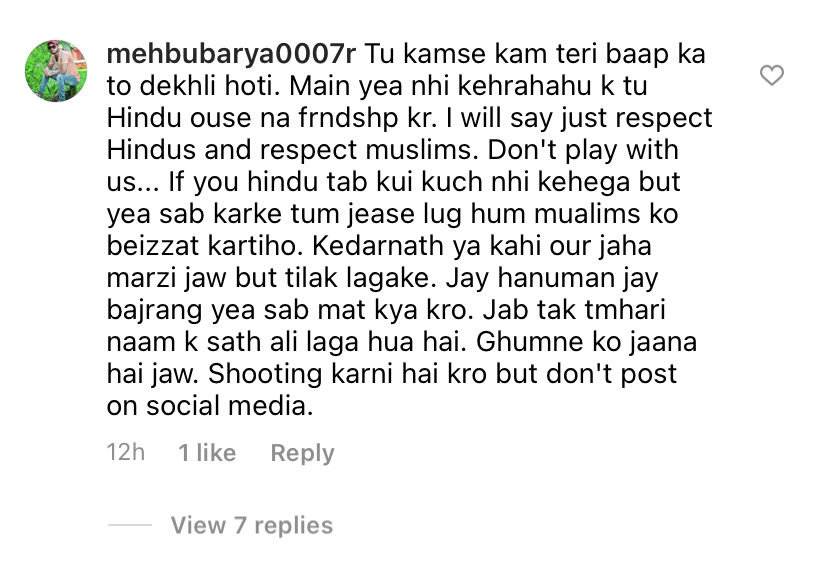Image resolution: width=828 pixels, height=568 pixels.
Task: Open the mehbubarya0007r username link
Action: 231,54
